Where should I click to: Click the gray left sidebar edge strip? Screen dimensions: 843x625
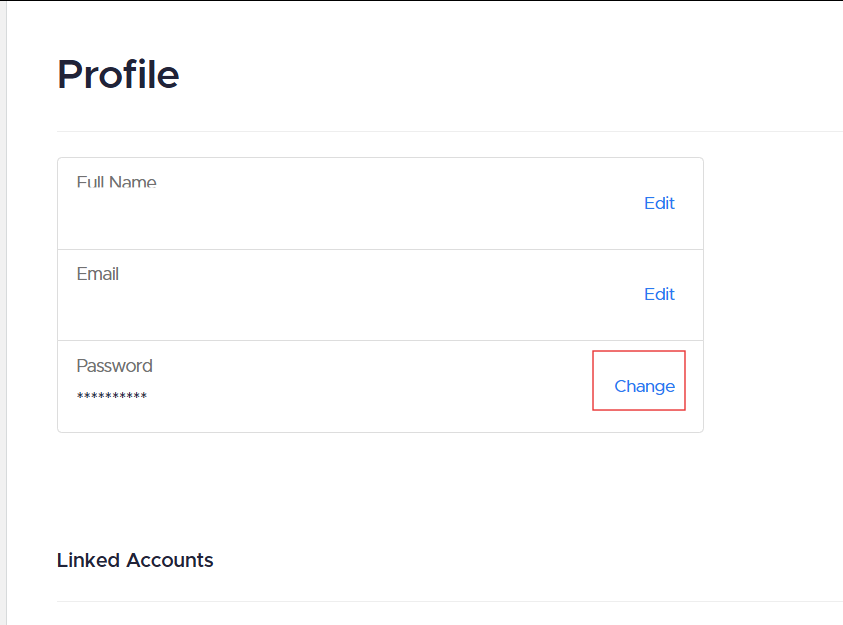pyautogui.click(x=3, y=312)
